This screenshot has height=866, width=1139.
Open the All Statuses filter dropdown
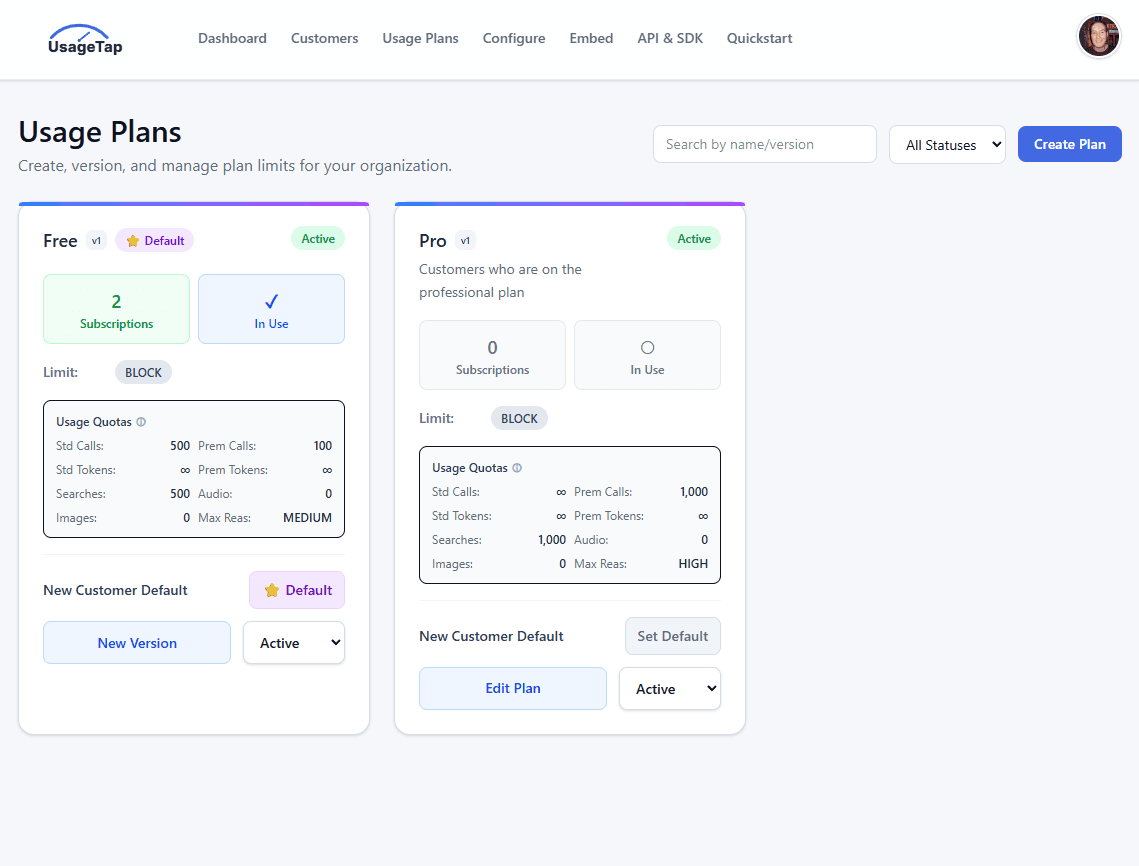click(946, 144)
